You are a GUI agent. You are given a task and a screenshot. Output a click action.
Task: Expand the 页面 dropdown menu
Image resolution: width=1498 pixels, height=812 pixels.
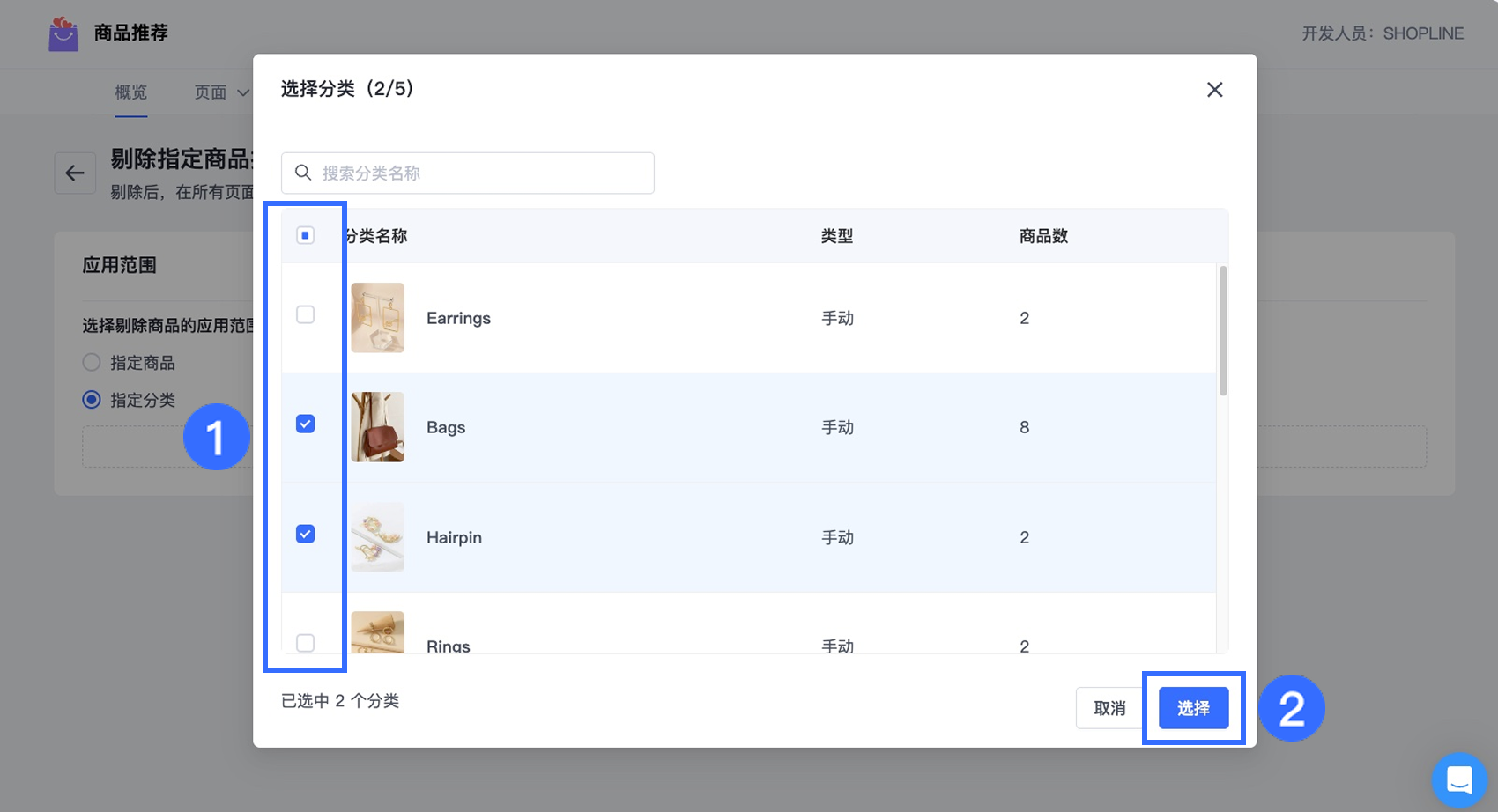click(x=221, y=92)
